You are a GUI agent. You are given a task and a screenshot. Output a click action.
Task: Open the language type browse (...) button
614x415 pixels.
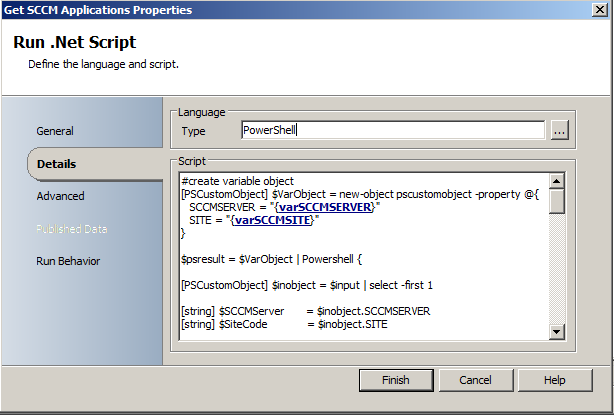(560, 130)
